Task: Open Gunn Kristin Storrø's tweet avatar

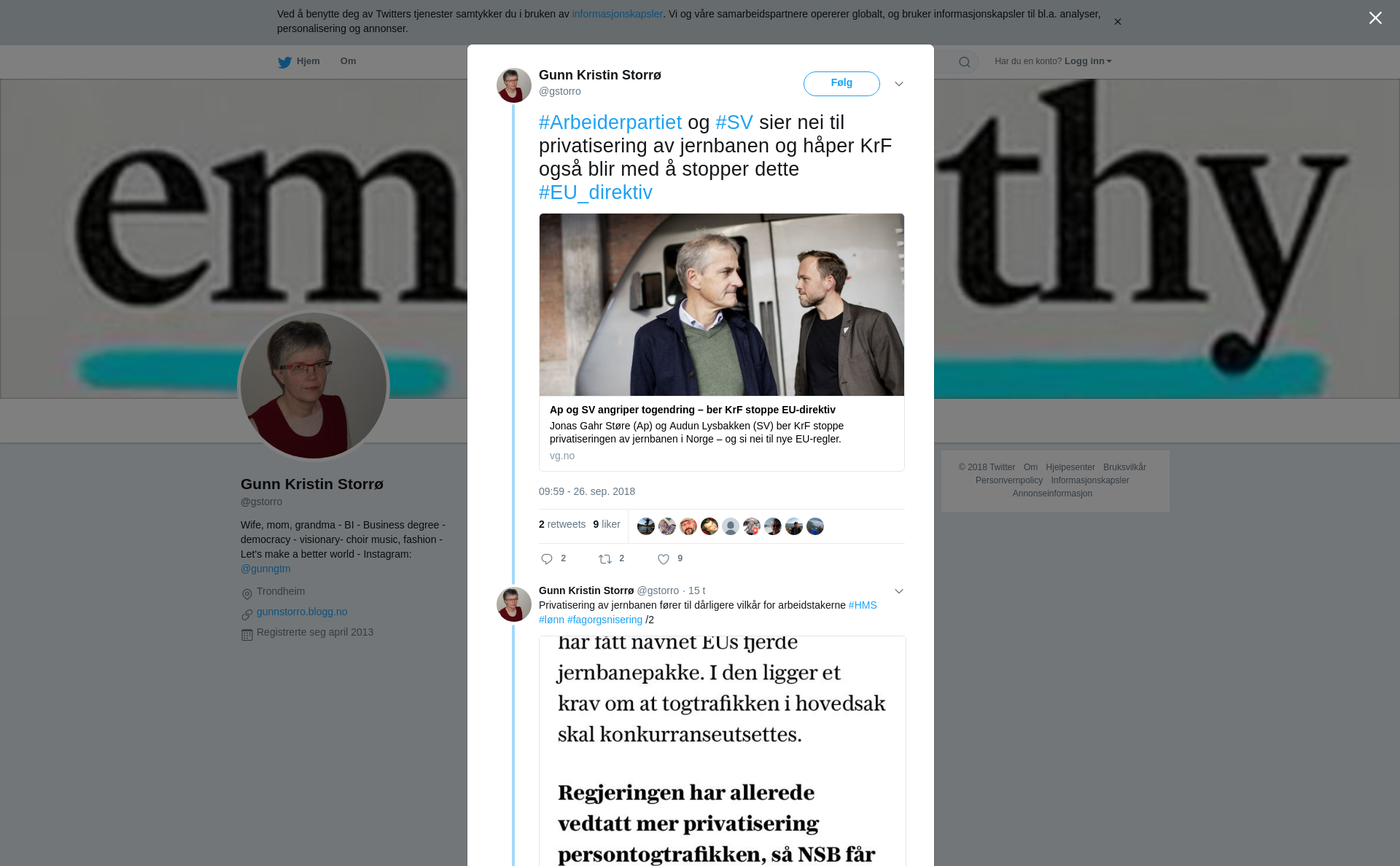Action: [x=514, y=85]
